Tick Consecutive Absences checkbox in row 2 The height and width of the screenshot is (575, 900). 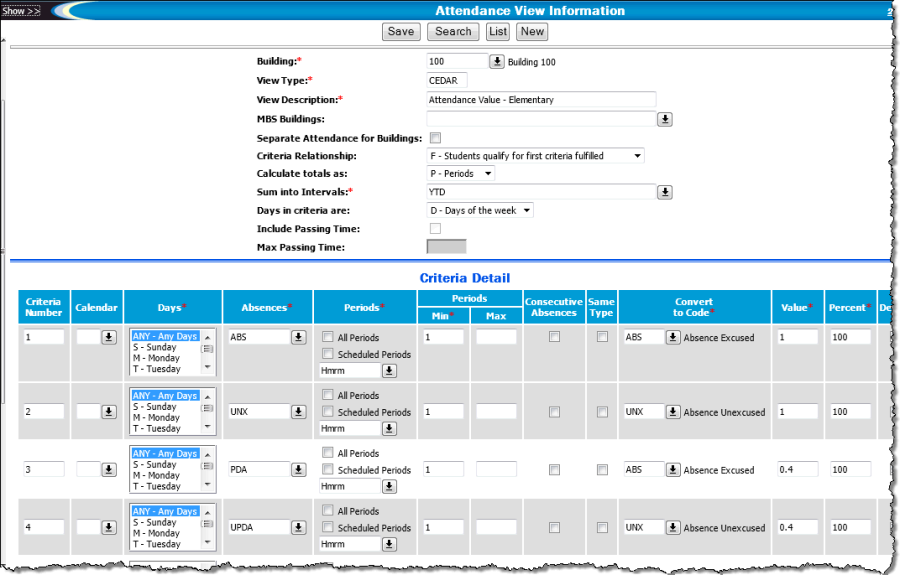[554, 412]
